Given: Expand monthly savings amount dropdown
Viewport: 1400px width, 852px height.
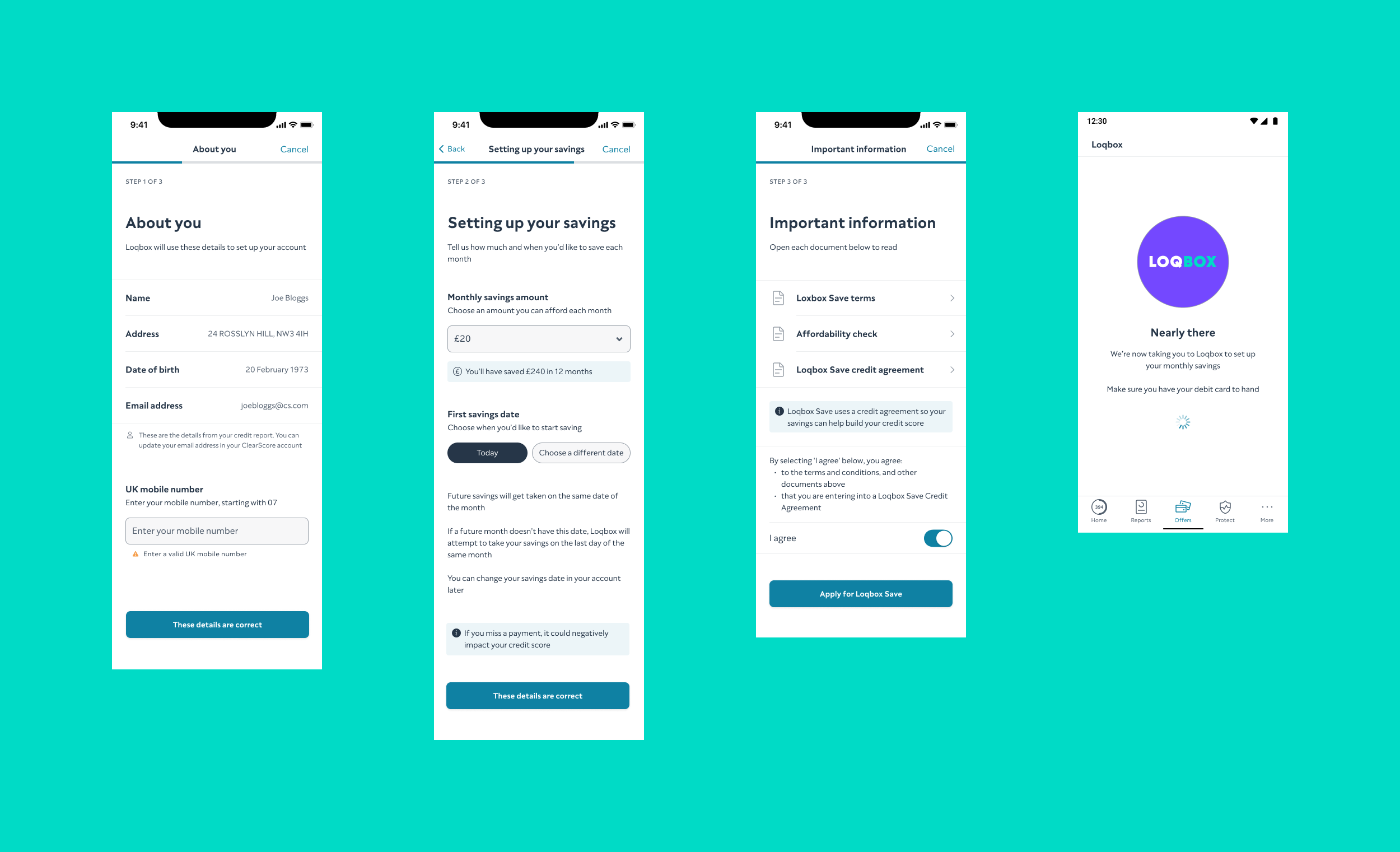Looking at the screenshot, I should point(537,337).
